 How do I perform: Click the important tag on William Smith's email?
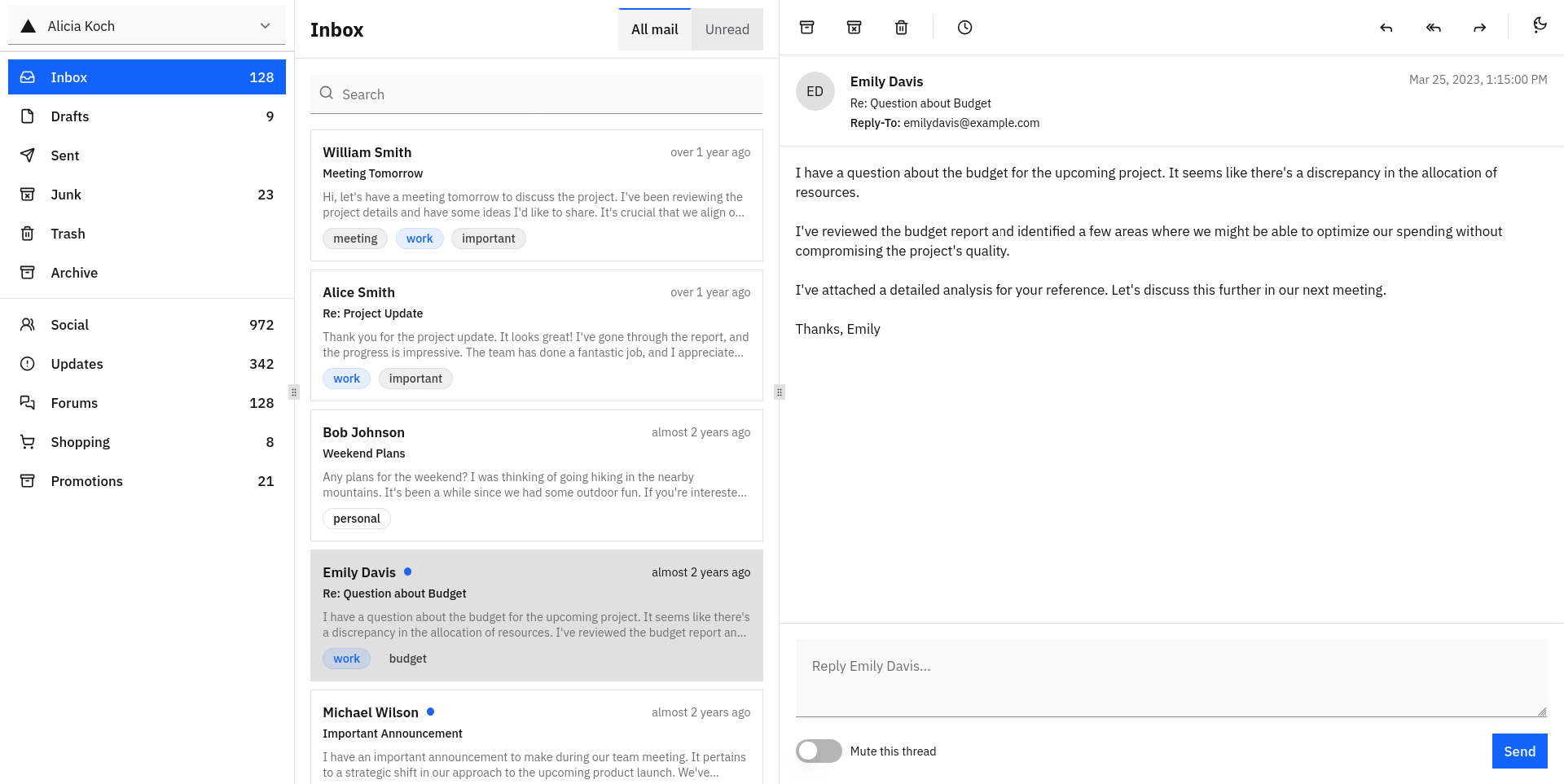[489, 239]
